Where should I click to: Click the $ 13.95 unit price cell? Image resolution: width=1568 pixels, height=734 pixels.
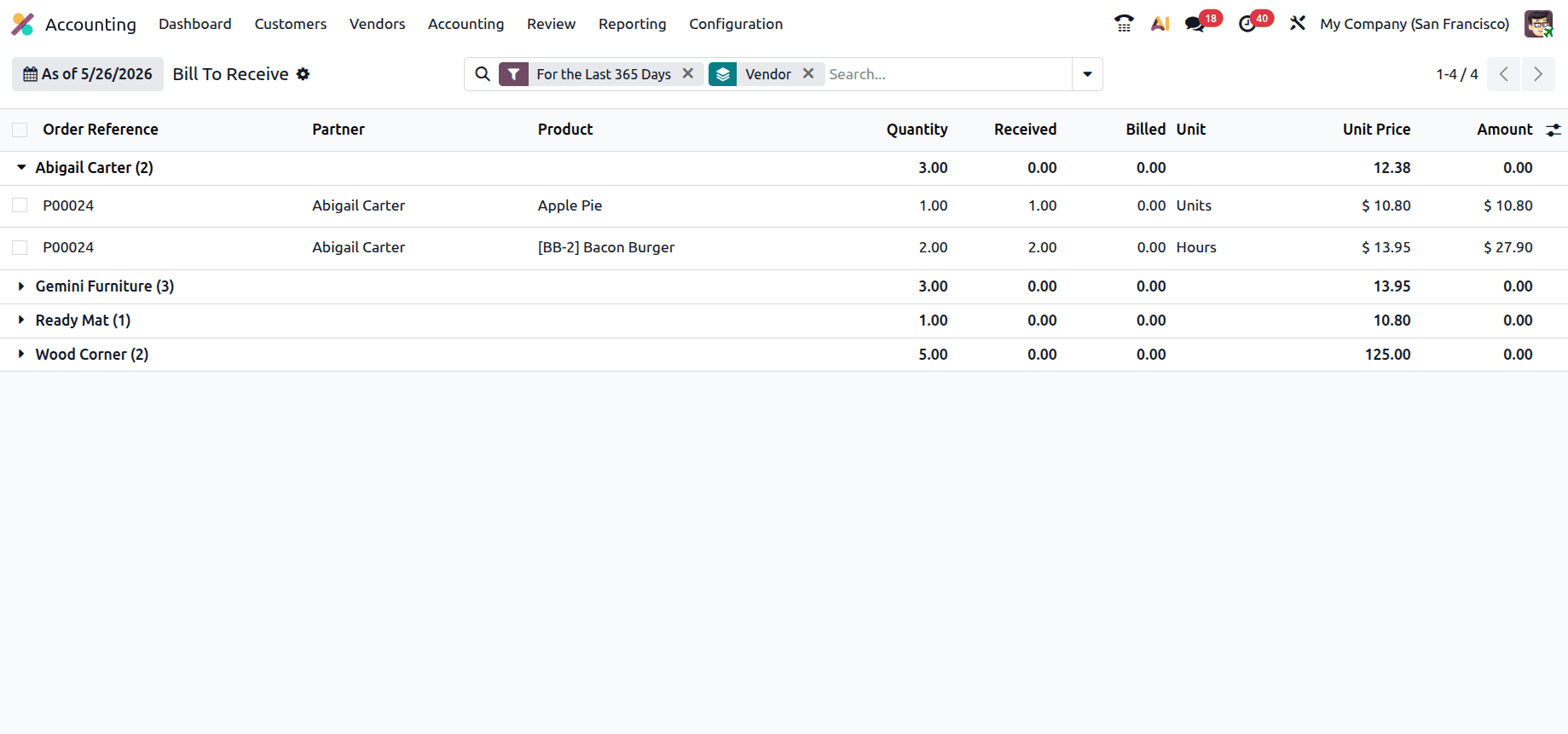tap(1386, 247)
